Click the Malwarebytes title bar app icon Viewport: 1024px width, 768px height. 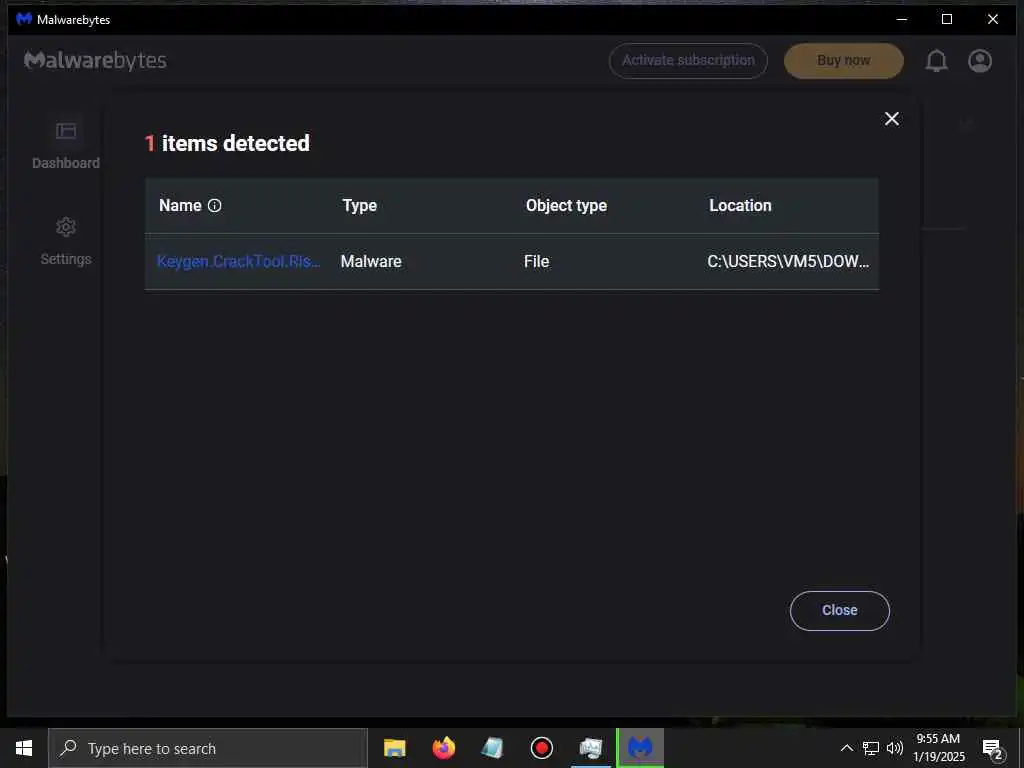pos(24,19)
